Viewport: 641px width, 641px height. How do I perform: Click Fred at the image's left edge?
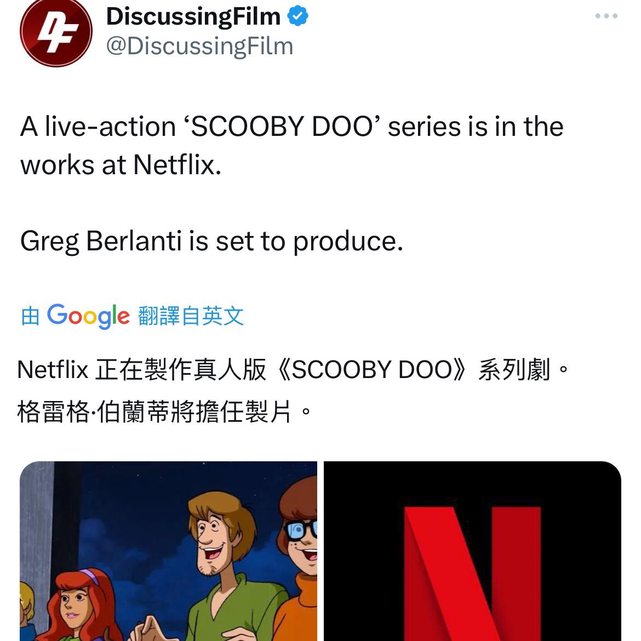(27, 611)
